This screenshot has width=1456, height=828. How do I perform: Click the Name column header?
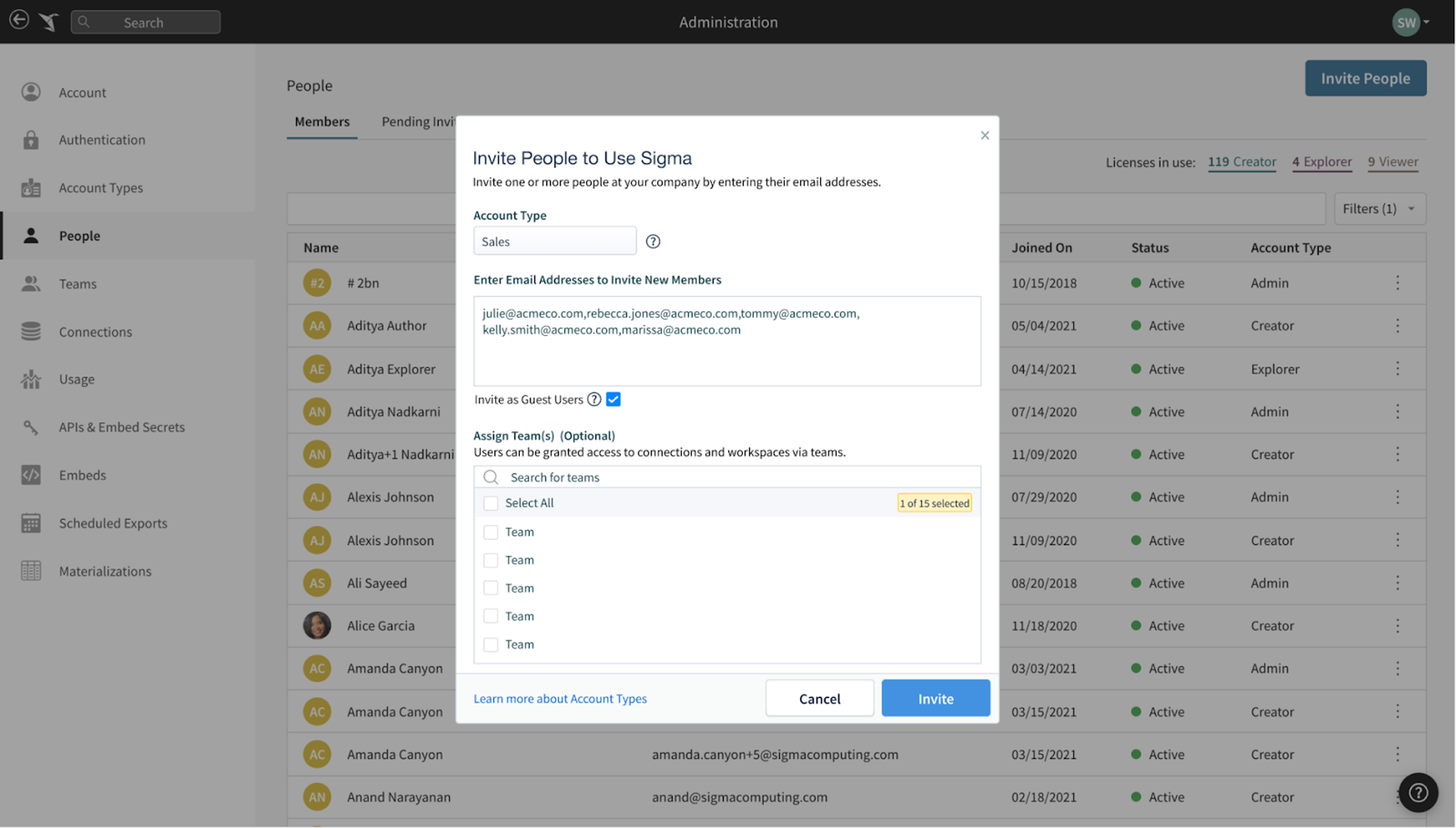321,248
